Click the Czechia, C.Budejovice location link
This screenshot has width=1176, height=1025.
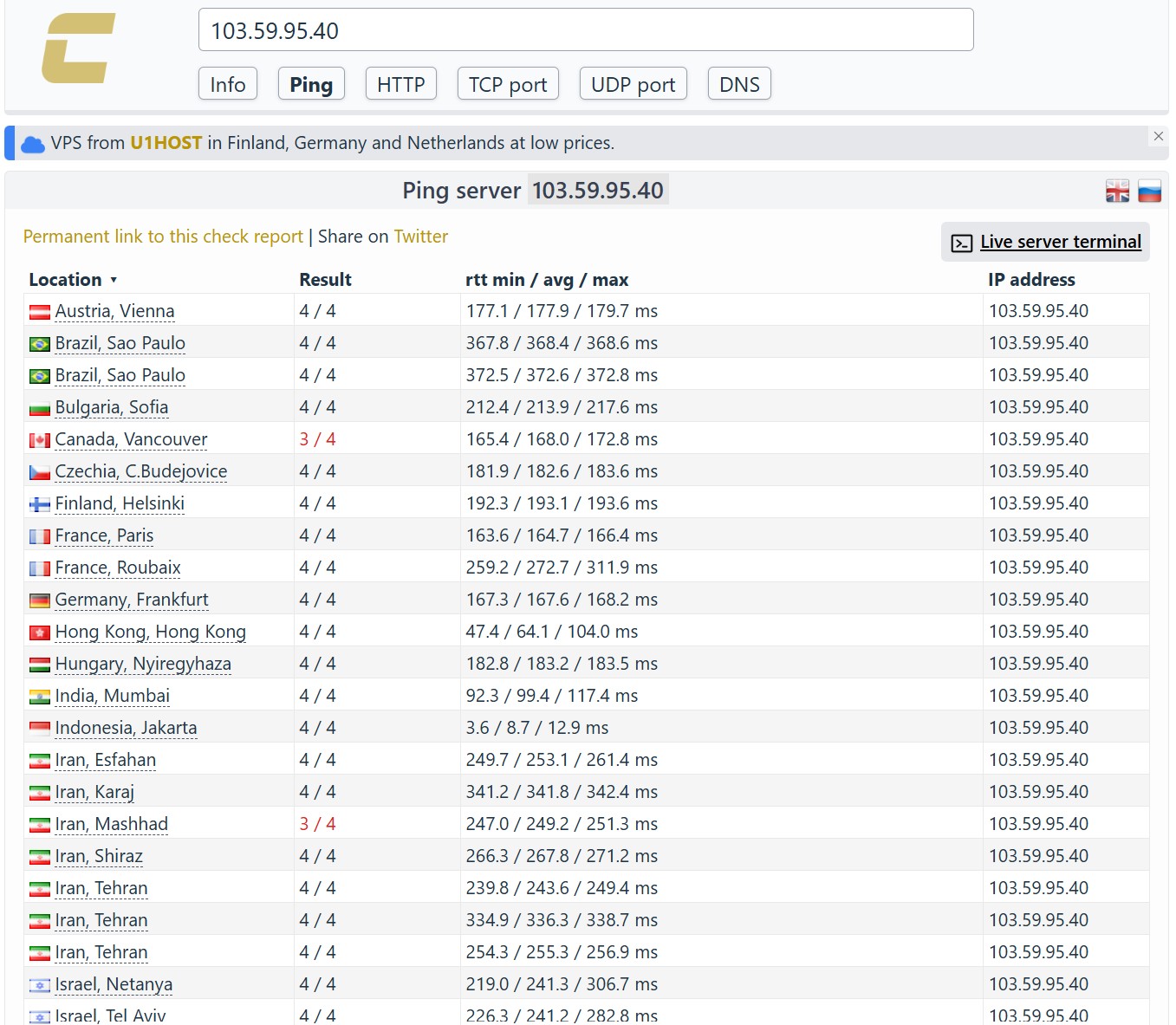pyautogui.click(x=141, y=471)
